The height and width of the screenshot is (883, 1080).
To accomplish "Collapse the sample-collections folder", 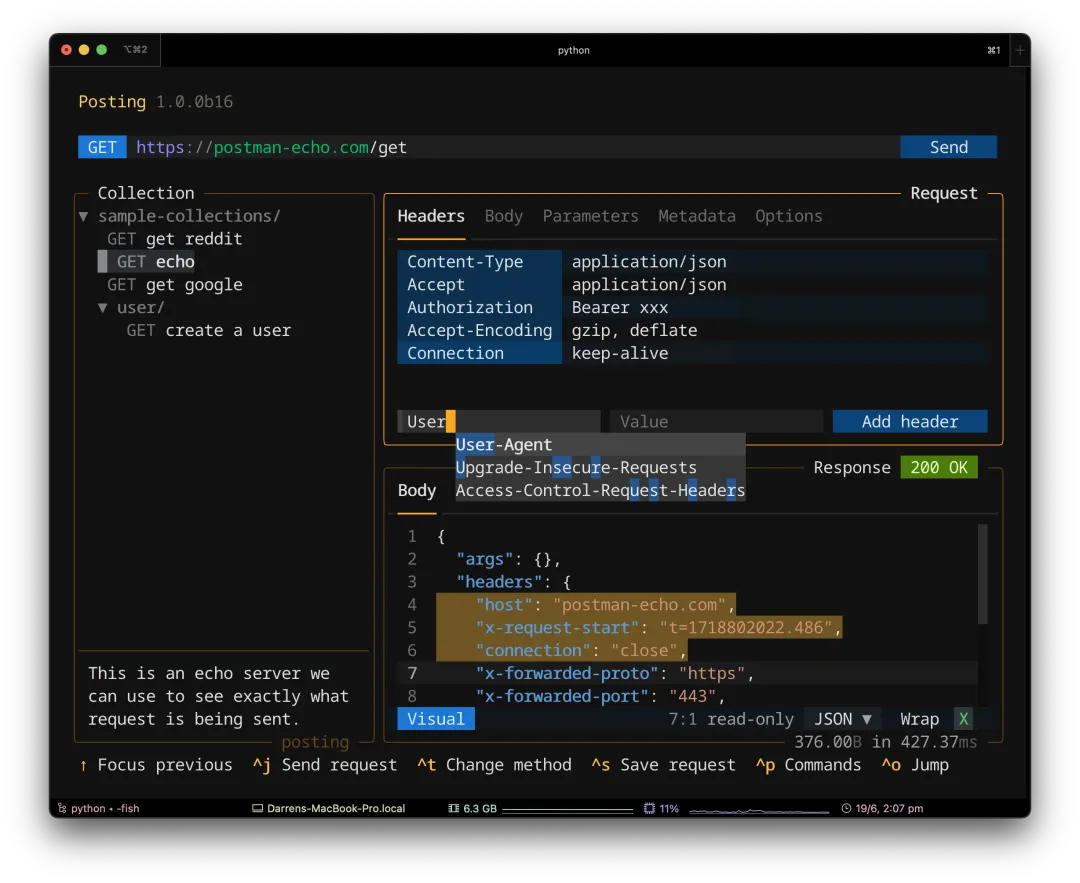I will [84, 216].
